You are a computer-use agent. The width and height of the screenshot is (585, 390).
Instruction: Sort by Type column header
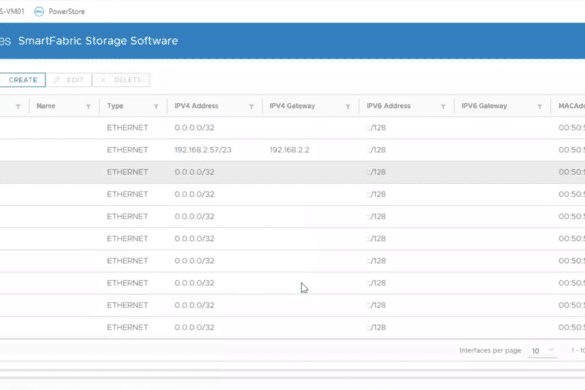tap(115, 106)
